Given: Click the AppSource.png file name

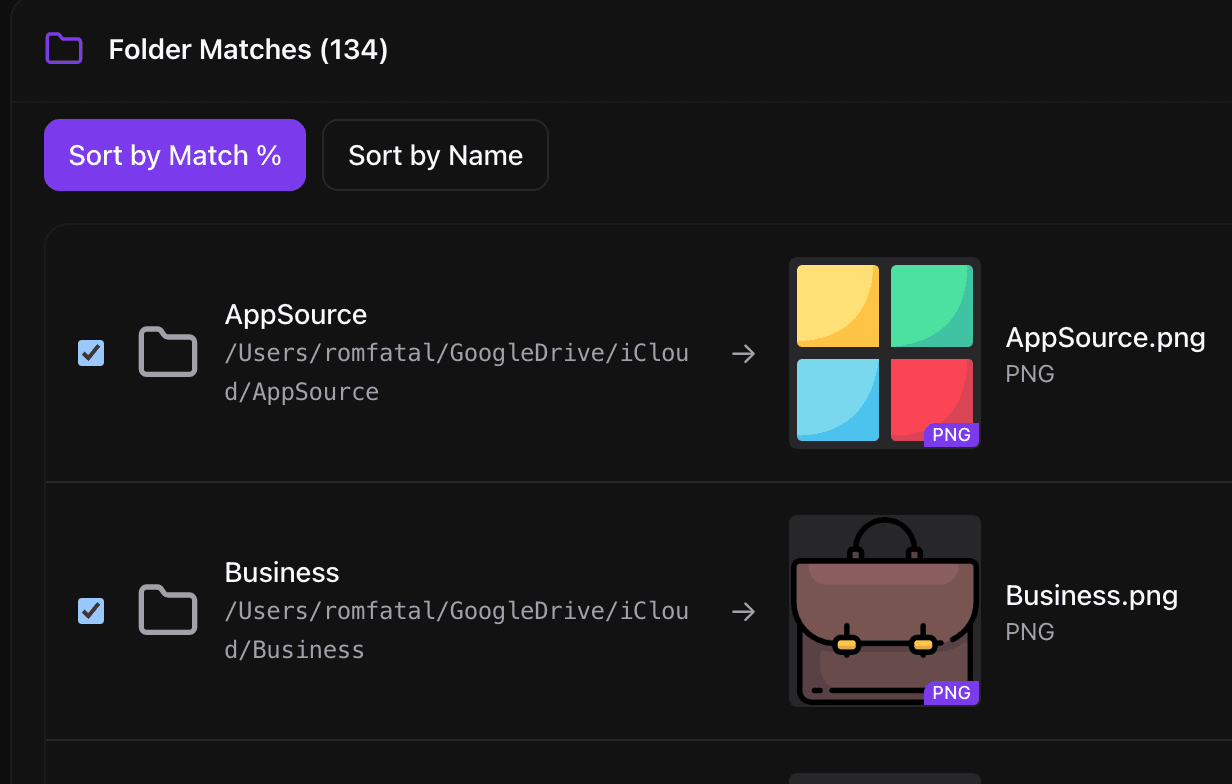Looking at the screenshot, I should tap(1105, 338).
